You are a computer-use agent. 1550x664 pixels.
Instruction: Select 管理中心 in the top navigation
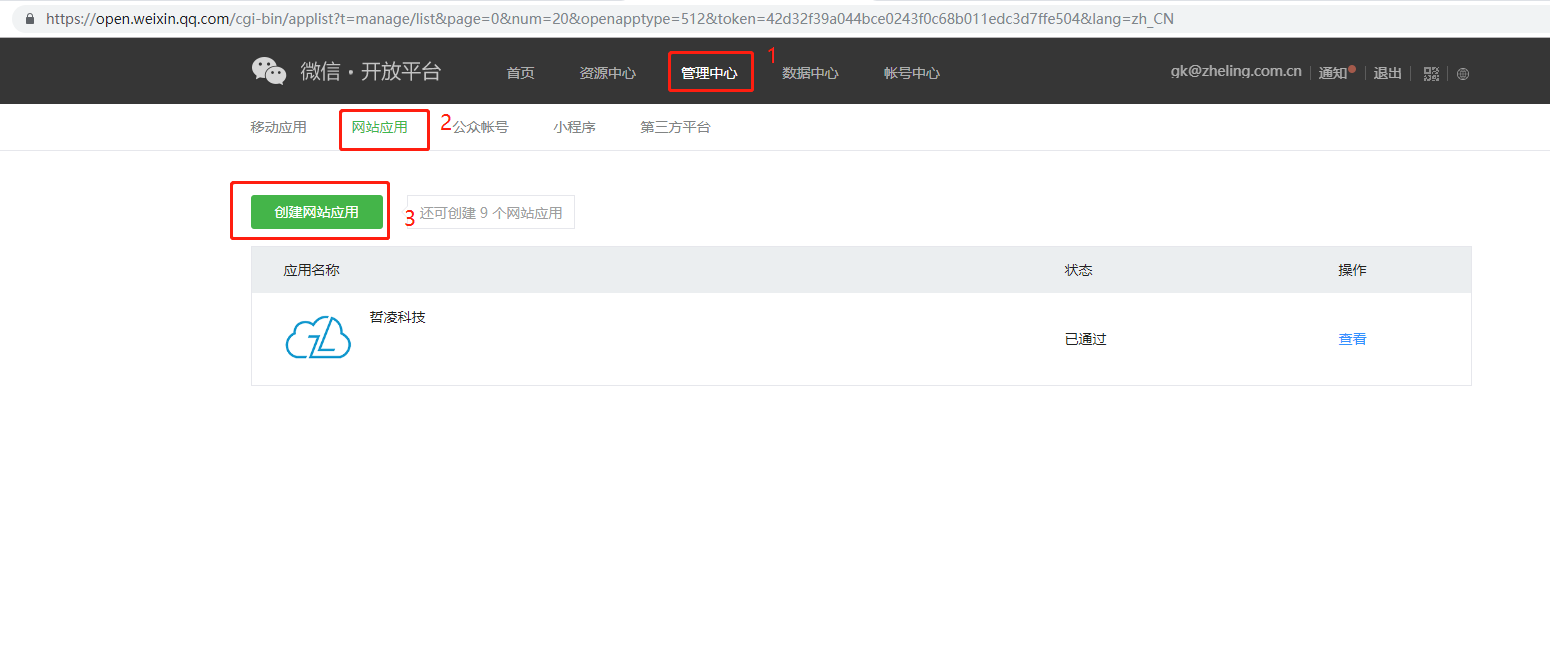pyautogui.click(x=709, y=73)
